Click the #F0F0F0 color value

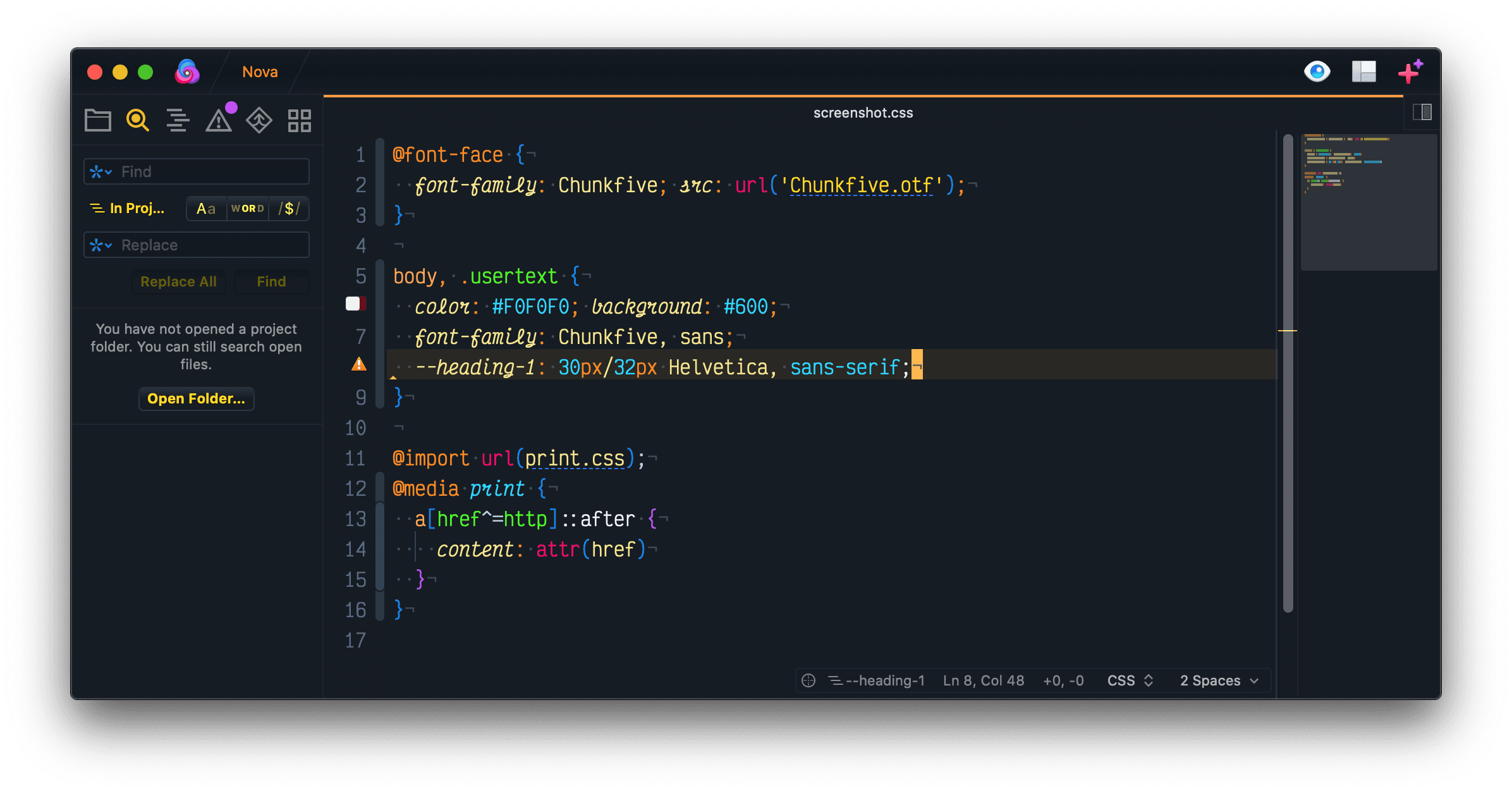click(x=531, y=307)
